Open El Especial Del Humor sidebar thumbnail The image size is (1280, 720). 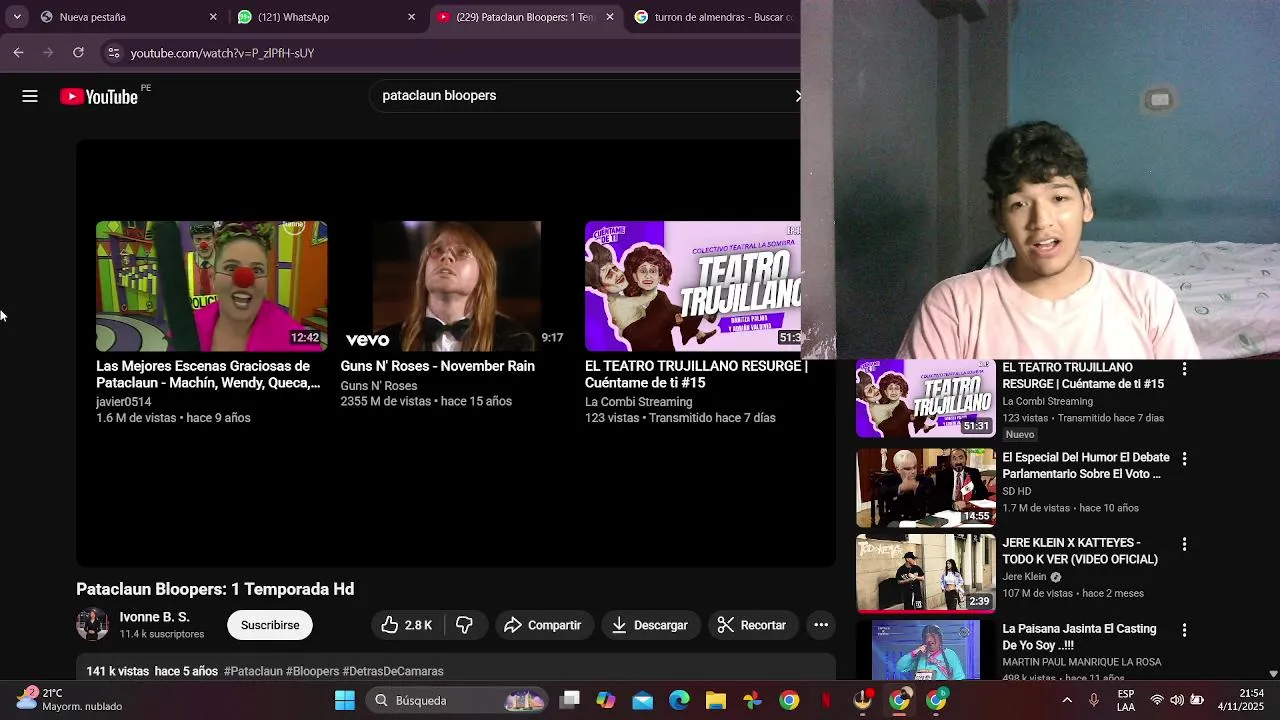click(926, 487)
